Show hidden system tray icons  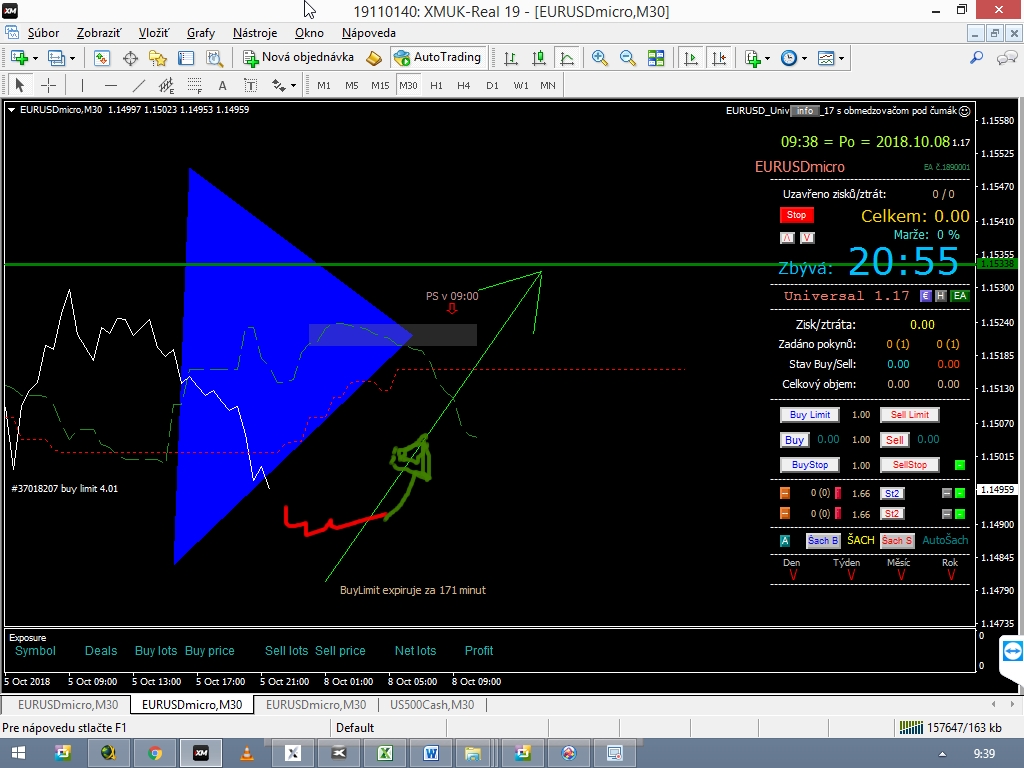(x=942, y=754)
